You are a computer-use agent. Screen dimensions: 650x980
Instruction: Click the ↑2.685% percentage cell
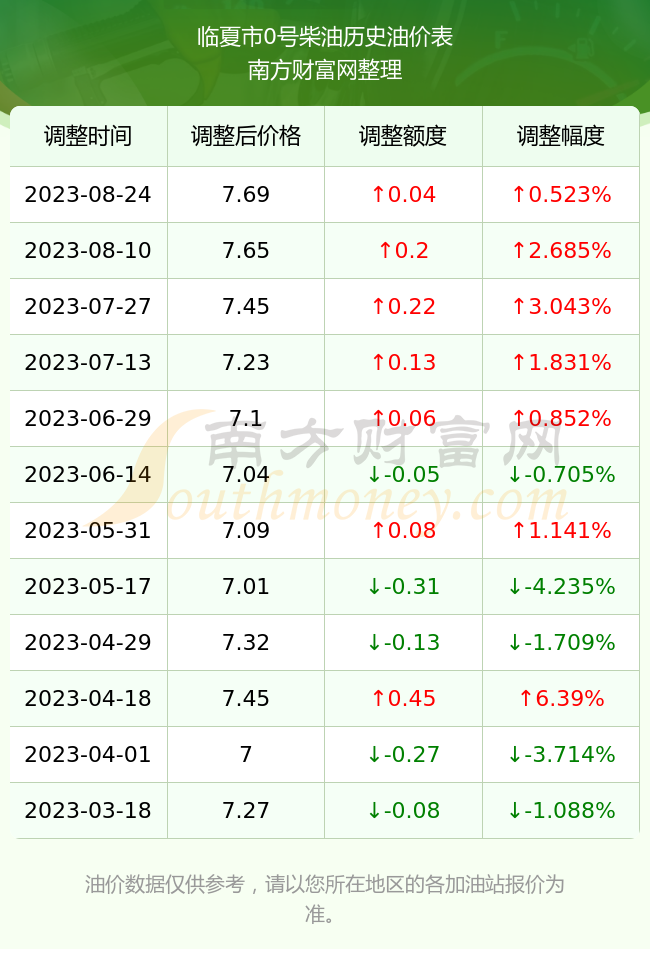(x=561, y=251)
